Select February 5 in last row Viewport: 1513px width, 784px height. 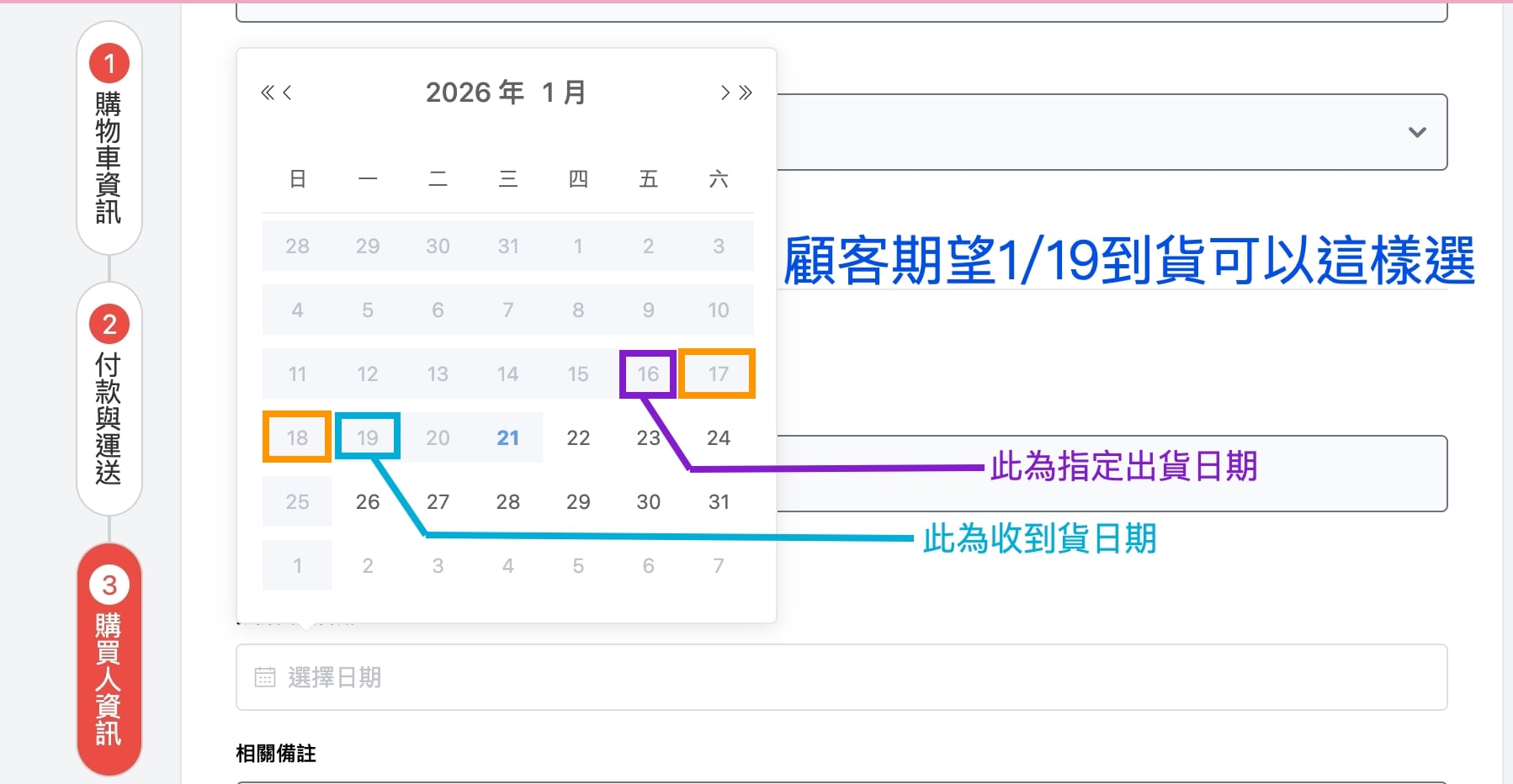tap(578, 565)
